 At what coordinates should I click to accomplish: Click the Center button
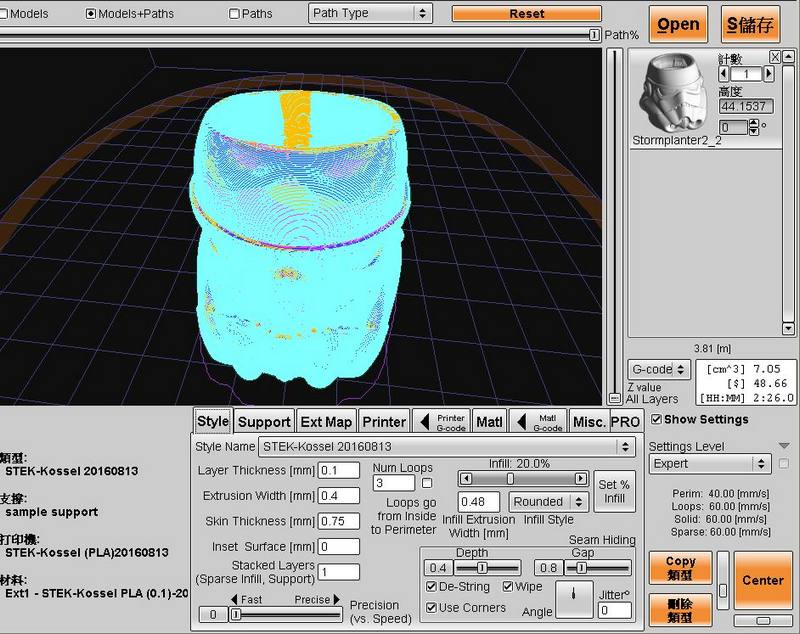pos(763,580)
